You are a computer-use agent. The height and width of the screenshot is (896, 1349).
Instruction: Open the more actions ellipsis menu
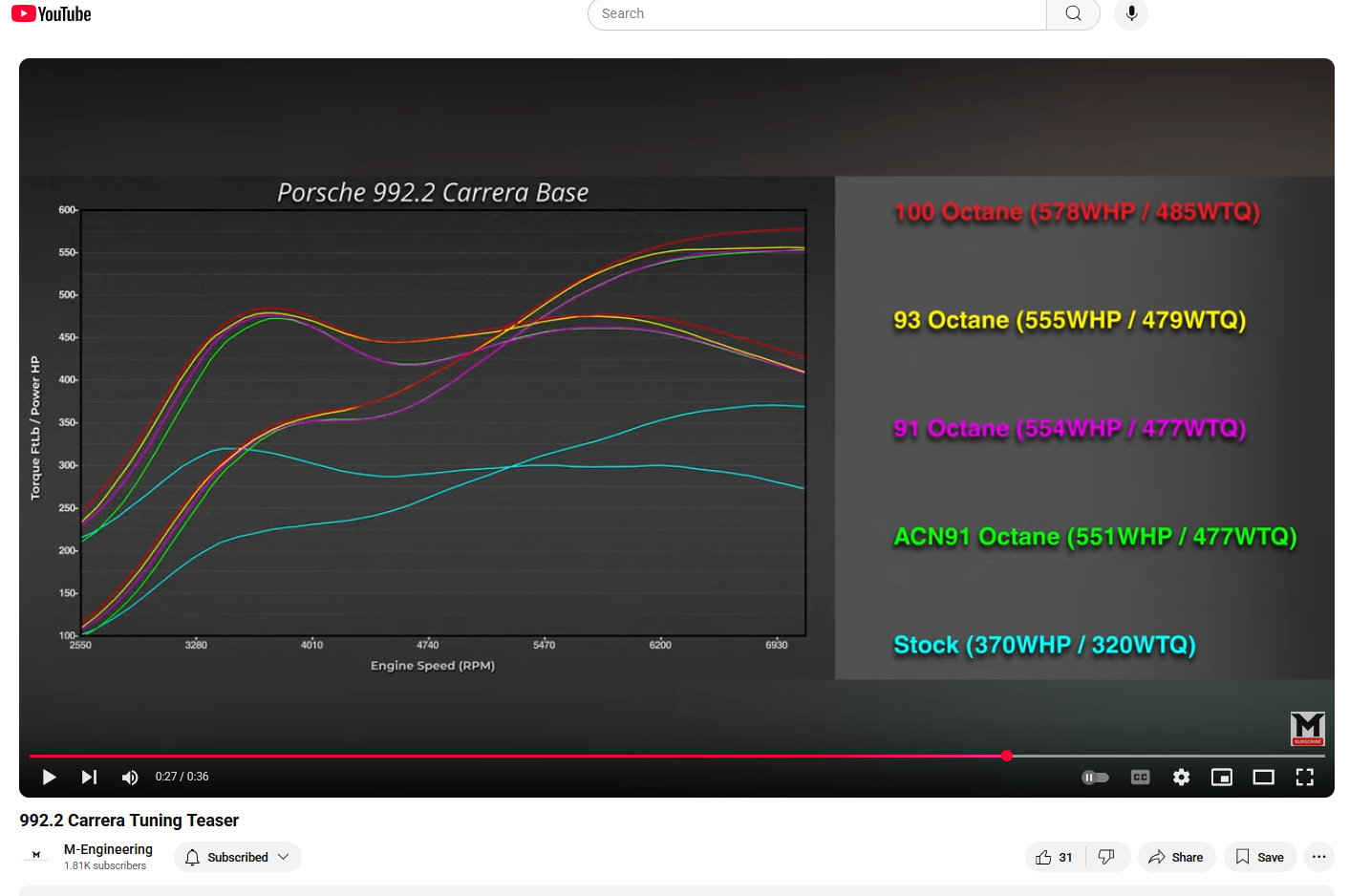point(1318,857)
